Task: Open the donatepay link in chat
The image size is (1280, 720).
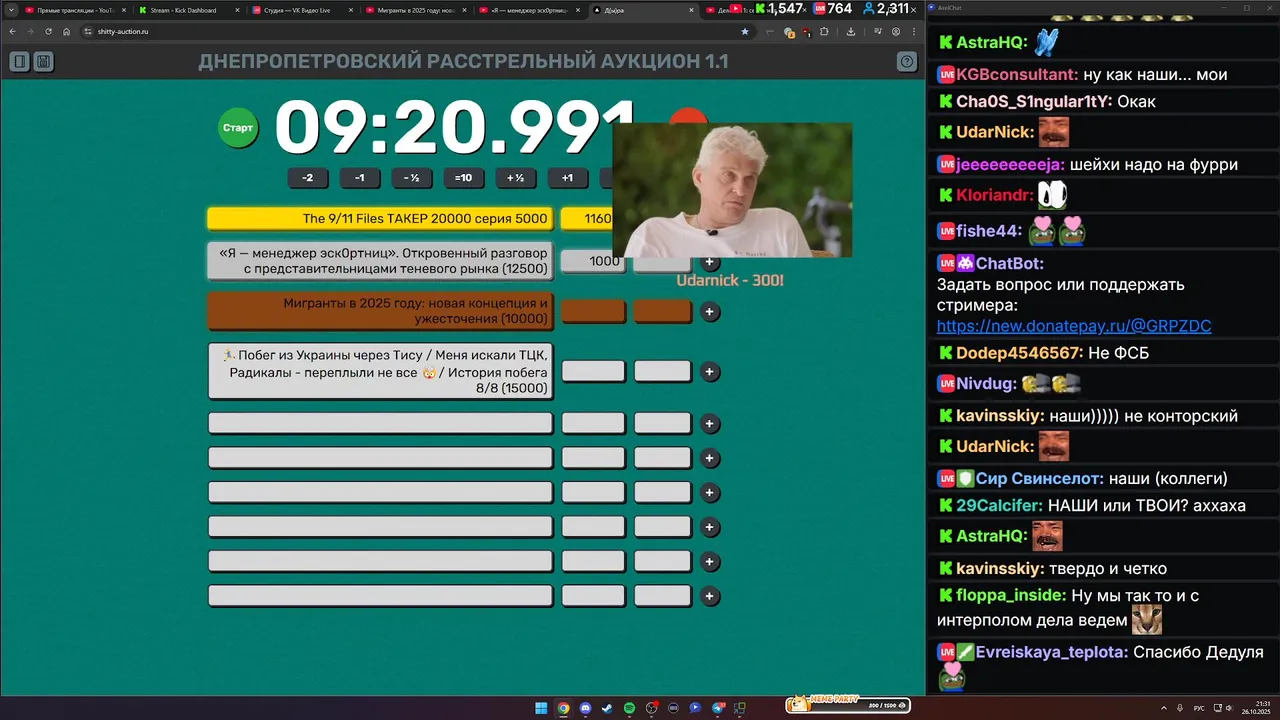Action: (x=1074, y=326)
